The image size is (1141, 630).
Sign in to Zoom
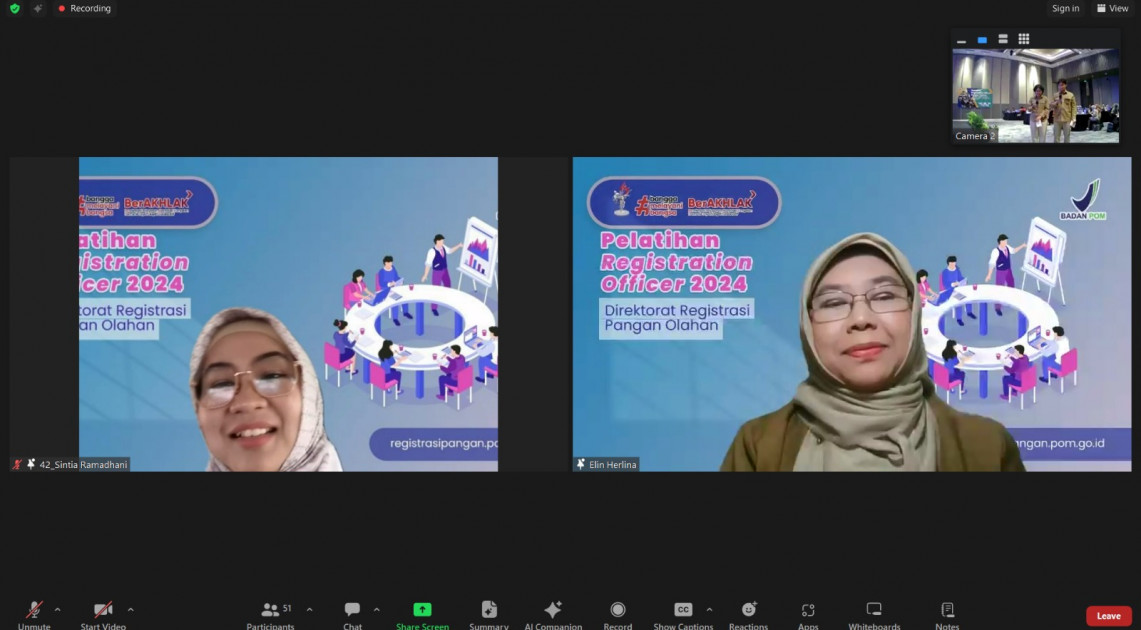pyautogui.click(x=1064, y=8)
